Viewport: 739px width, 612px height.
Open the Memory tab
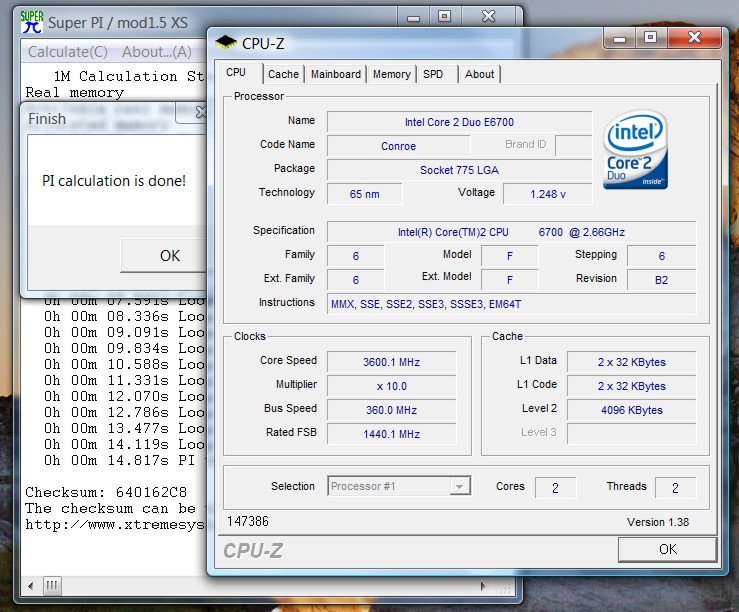[x=392, y=74]
